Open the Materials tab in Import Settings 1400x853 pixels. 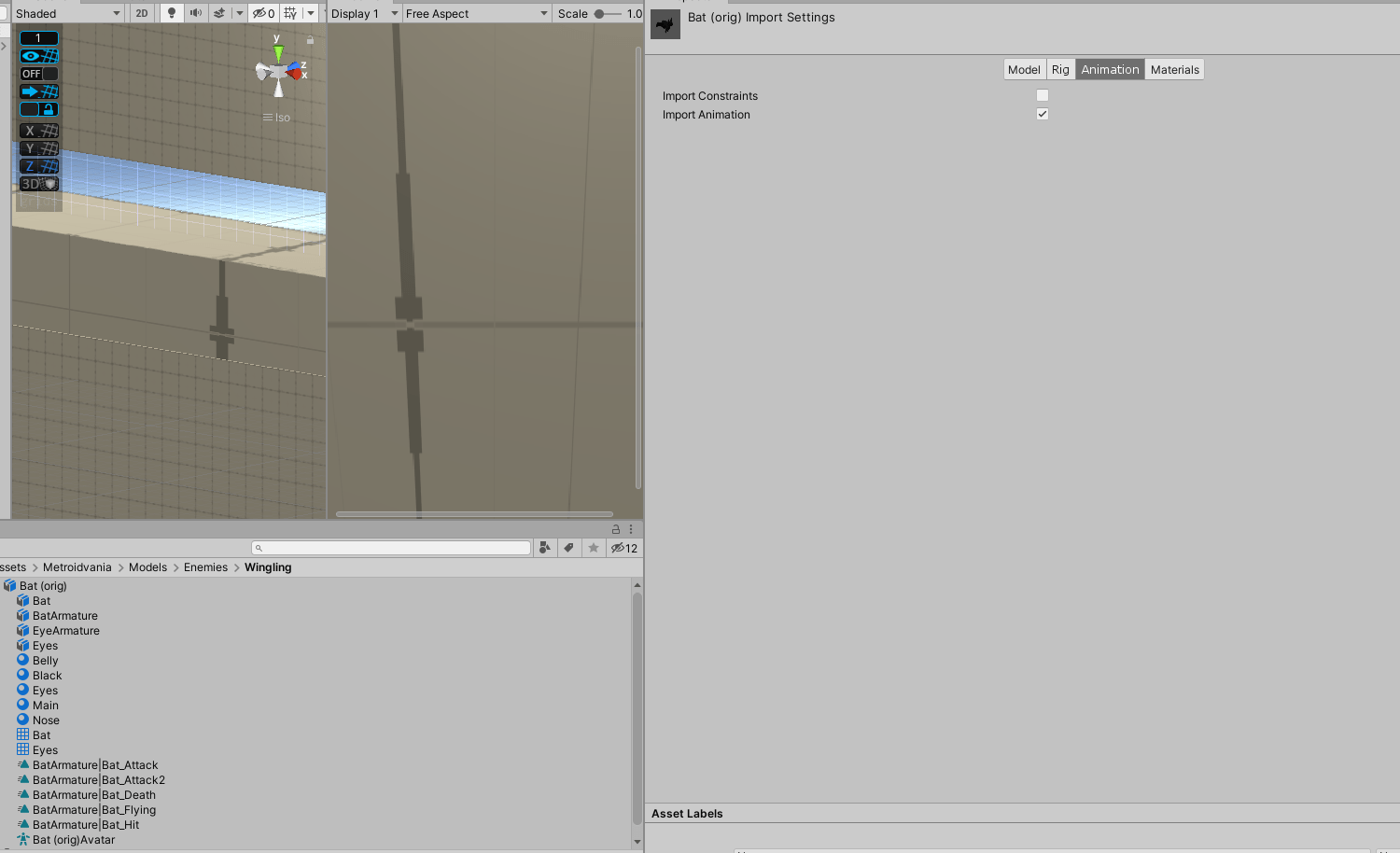tap(1174, 69)
